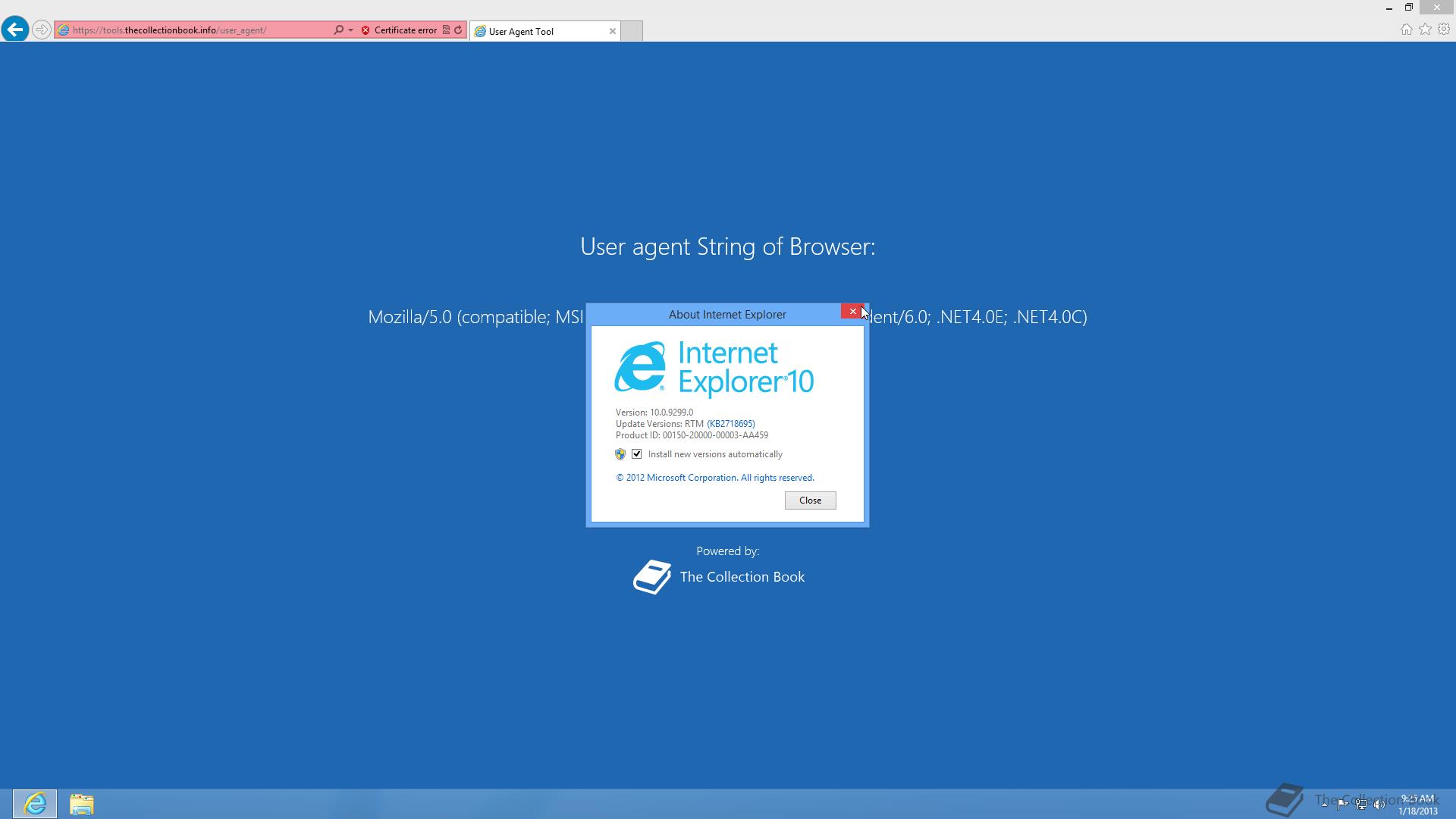Click The Collection Book logo link
1456x819 pixels.
[719, 577]
